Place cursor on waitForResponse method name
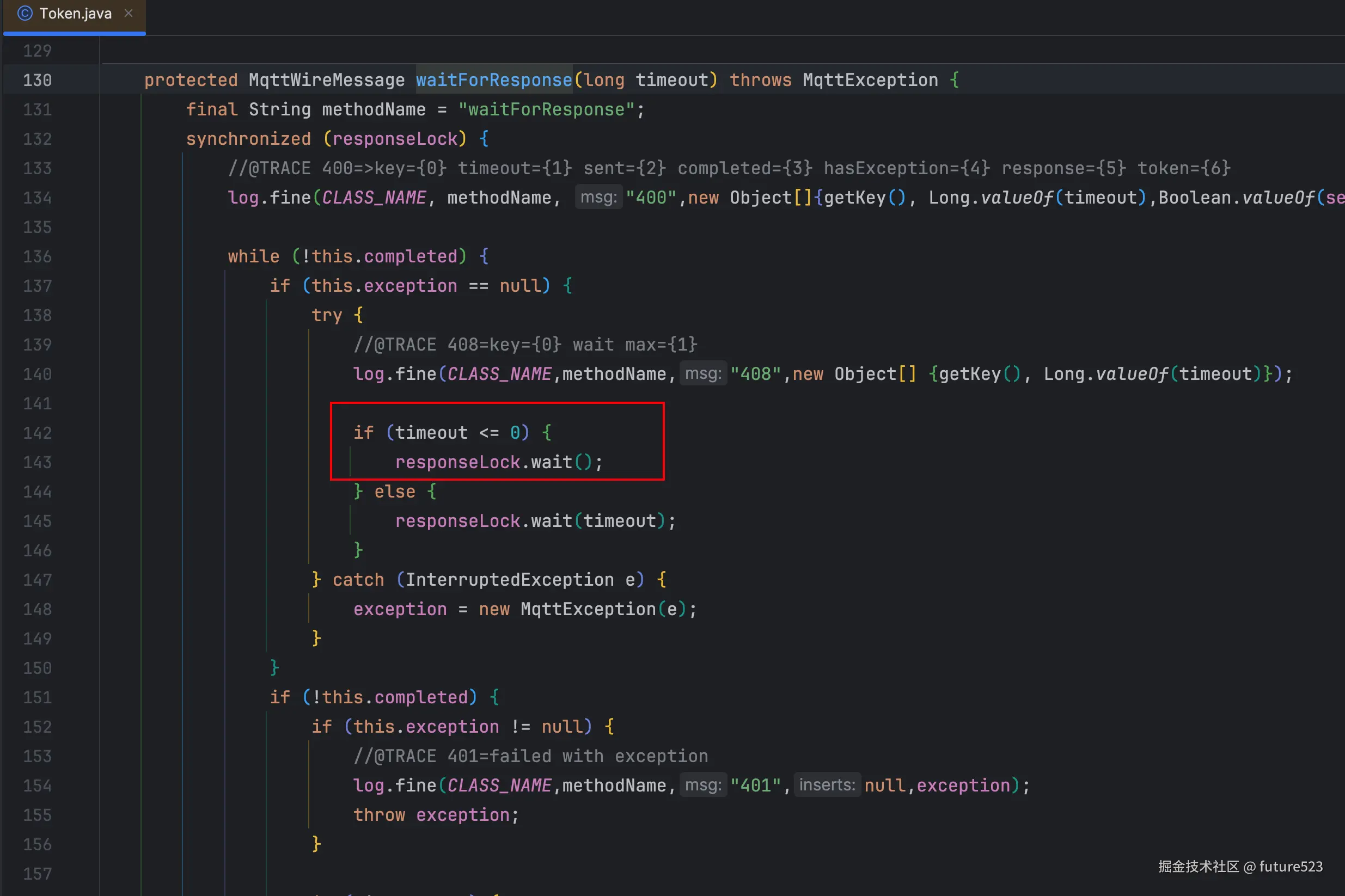 click(x=494, y=80)
